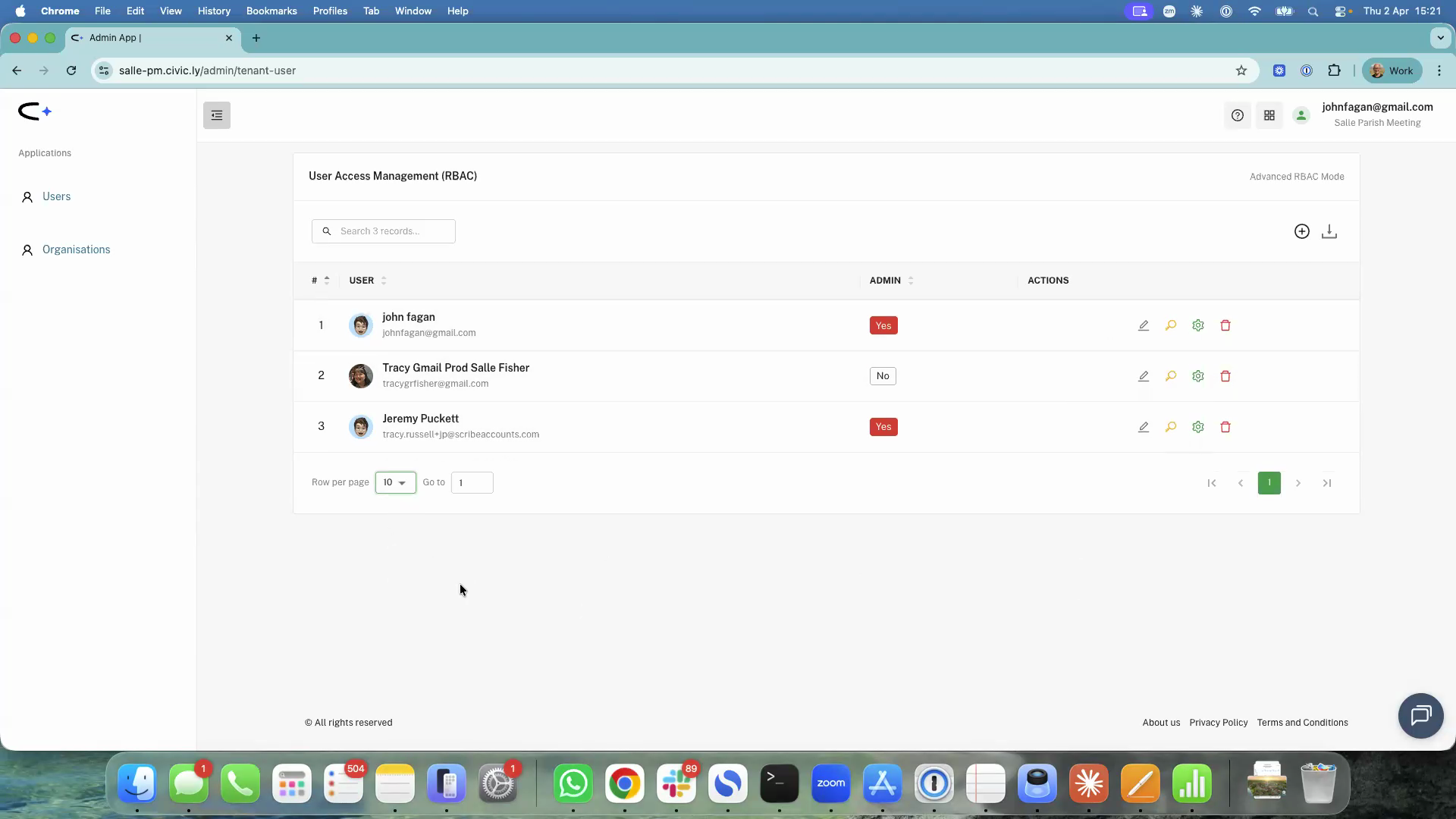Delete the user Jeremy Puckett

pos(1225,427)
